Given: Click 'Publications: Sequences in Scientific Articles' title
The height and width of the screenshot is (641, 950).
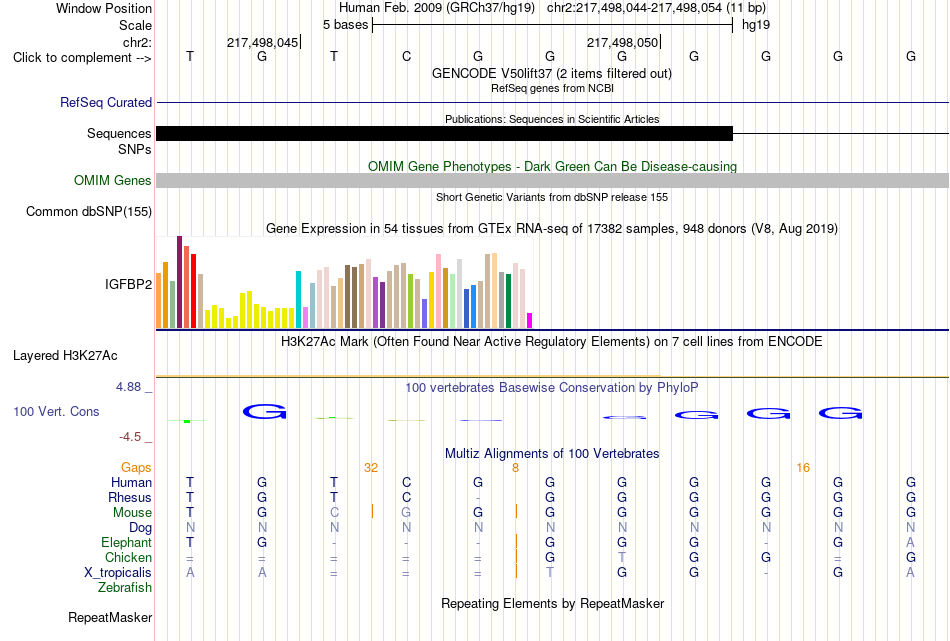Looking at the screenshot, I should coord(552,119).
